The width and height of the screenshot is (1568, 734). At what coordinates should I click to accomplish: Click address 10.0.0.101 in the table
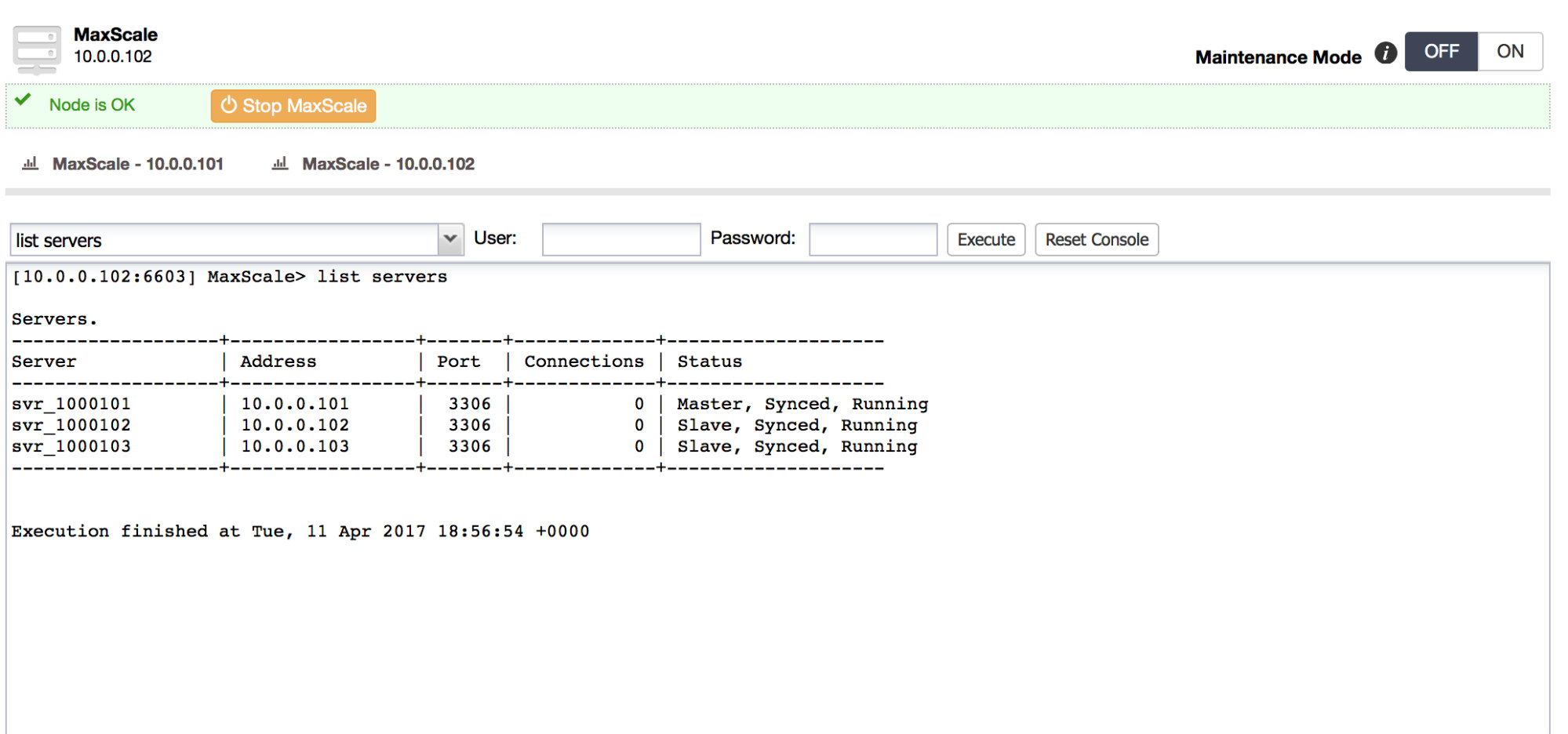click(295, 404)
